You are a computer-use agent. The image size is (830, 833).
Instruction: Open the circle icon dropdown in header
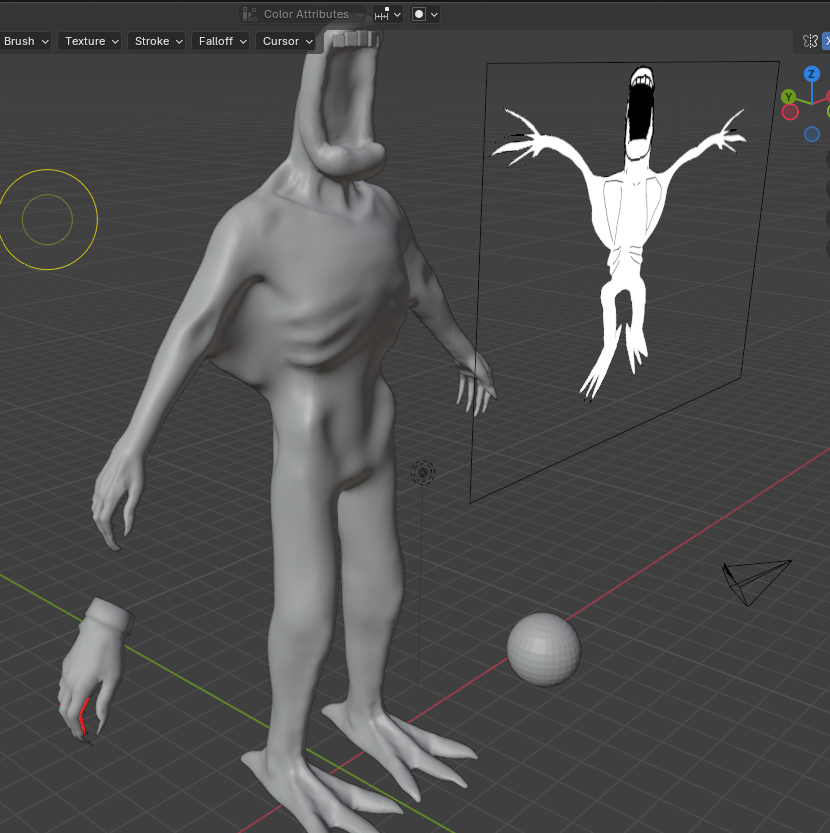(425, 14)
